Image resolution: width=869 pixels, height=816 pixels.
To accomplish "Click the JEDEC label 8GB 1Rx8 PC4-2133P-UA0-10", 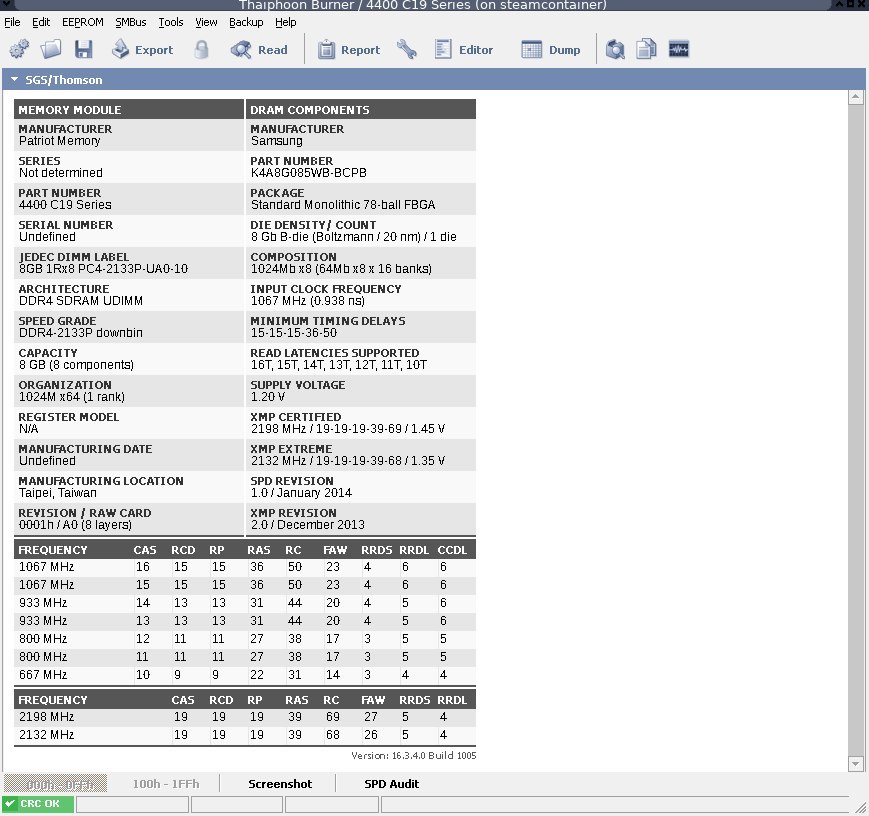I will pyautogui.click(x=103, y=269).
